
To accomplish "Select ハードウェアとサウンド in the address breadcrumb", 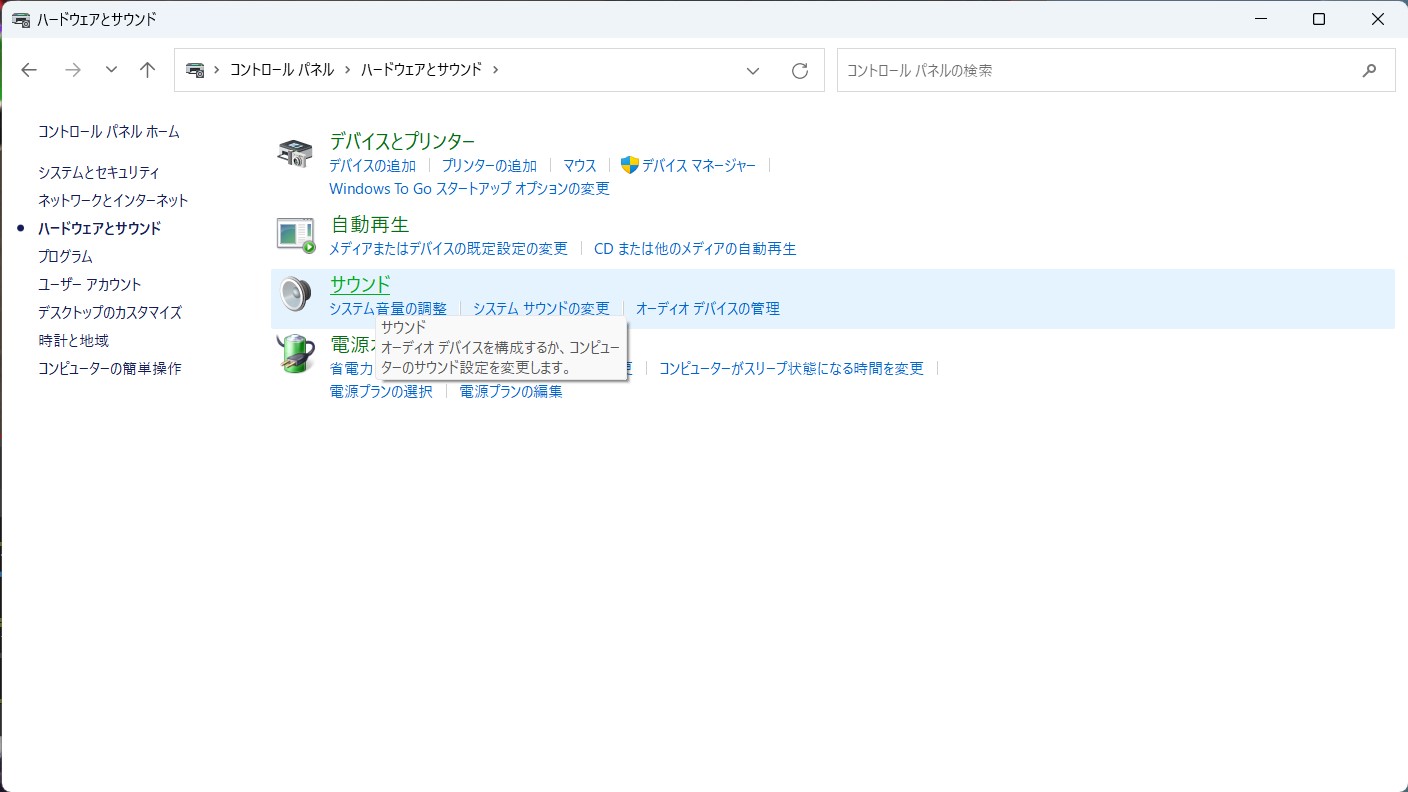I will coord(421,70).
